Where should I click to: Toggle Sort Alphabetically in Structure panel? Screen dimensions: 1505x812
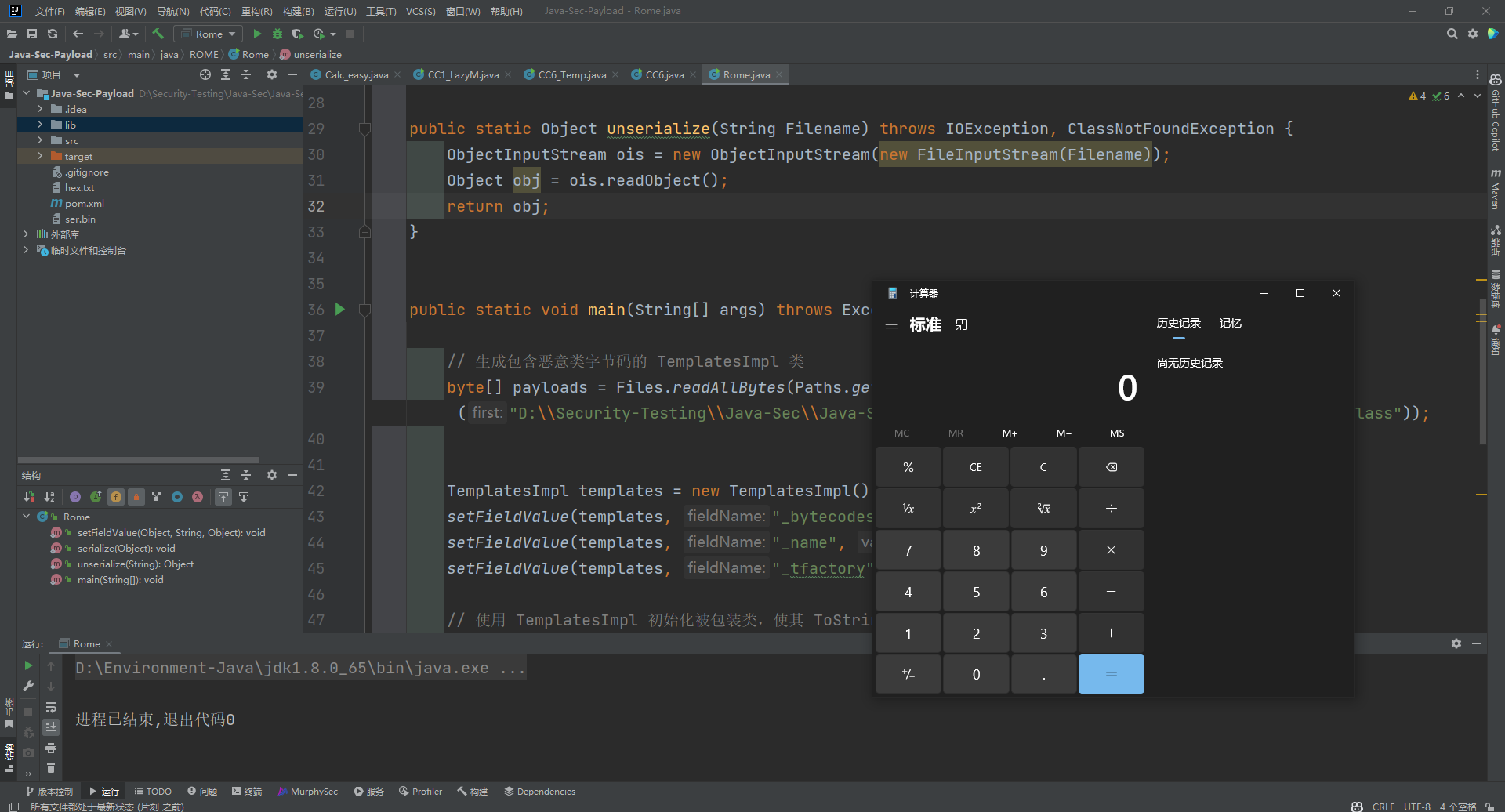click(49, 497)
